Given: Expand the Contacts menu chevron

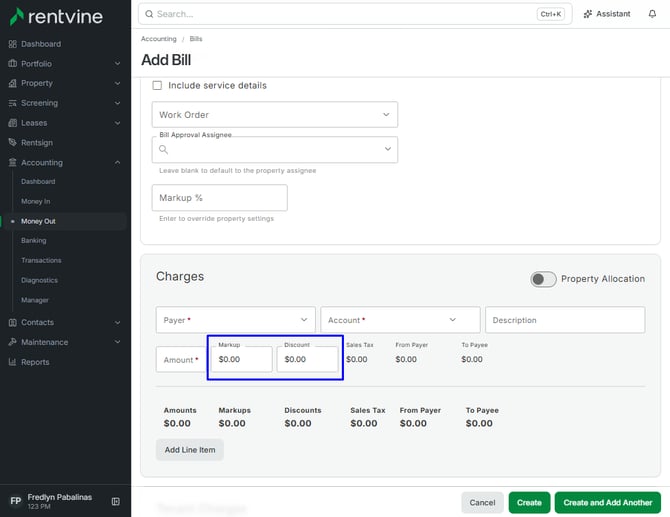Looking at the screenshot, I should click(118, 323).
